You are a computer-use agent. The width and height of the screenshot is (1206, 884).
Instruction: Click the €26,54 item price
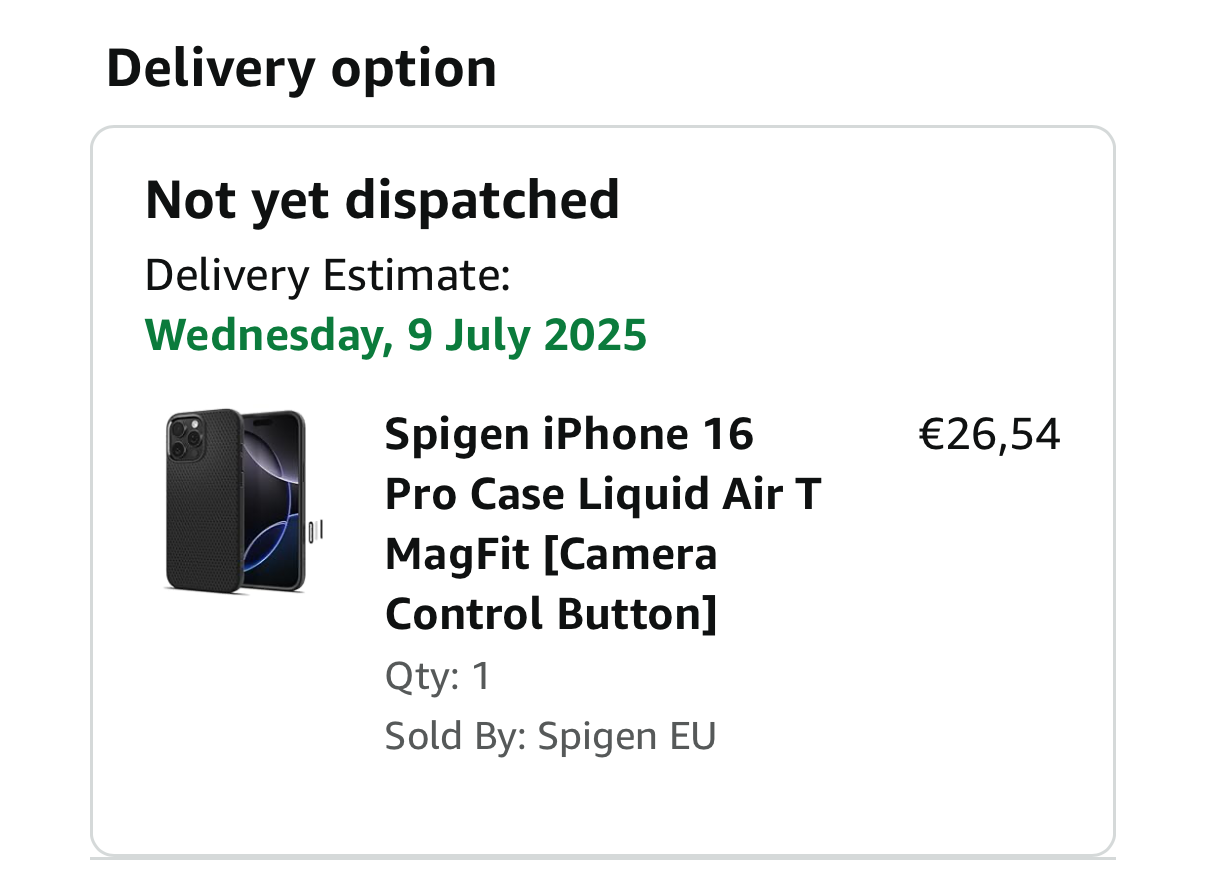point(989,435)
